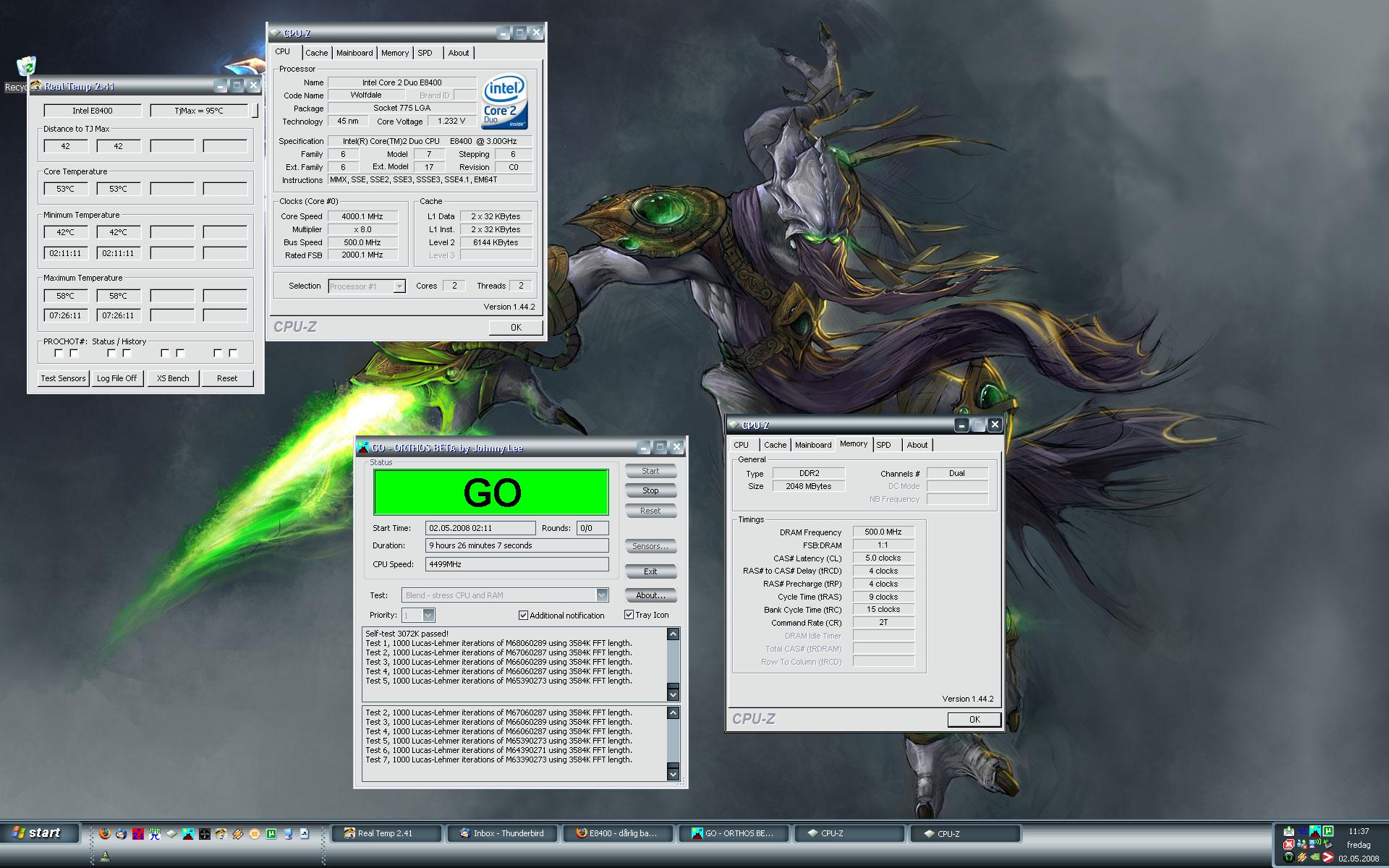Image resolution: width=1389 pixels, height=868 pixels.
Task: Toggle the third PROCHOT checkbox from the left
Action: (x=111, y=353)
